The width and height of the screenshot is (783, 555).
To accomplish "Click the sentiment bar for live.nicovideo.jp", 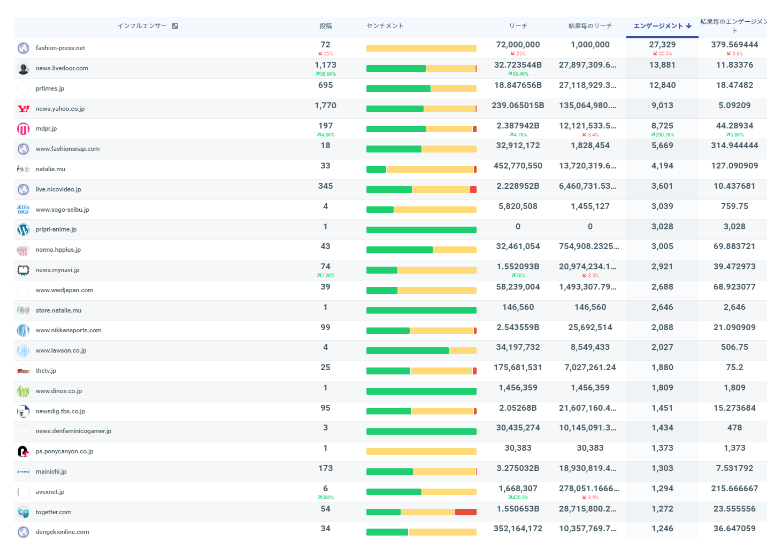I will tap(421, 190).
